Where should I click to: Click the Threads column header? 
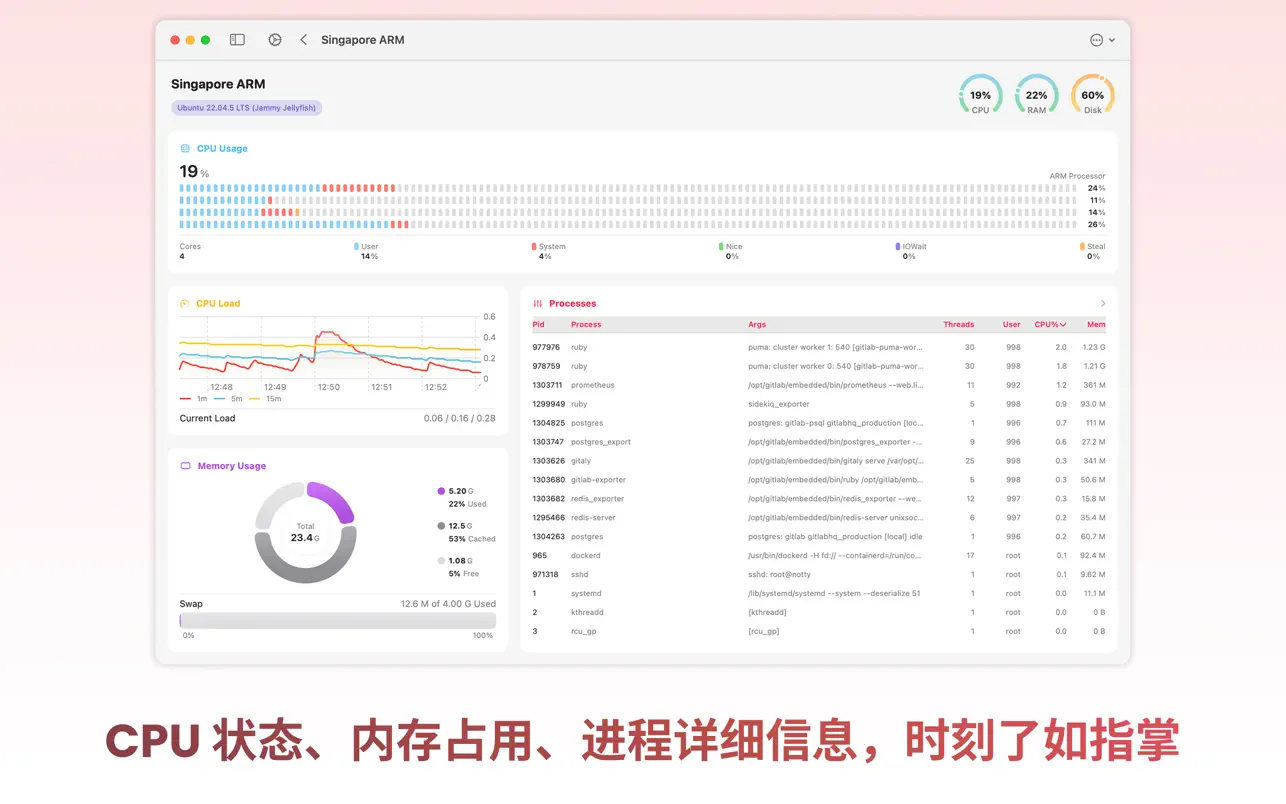pos(958,325)
